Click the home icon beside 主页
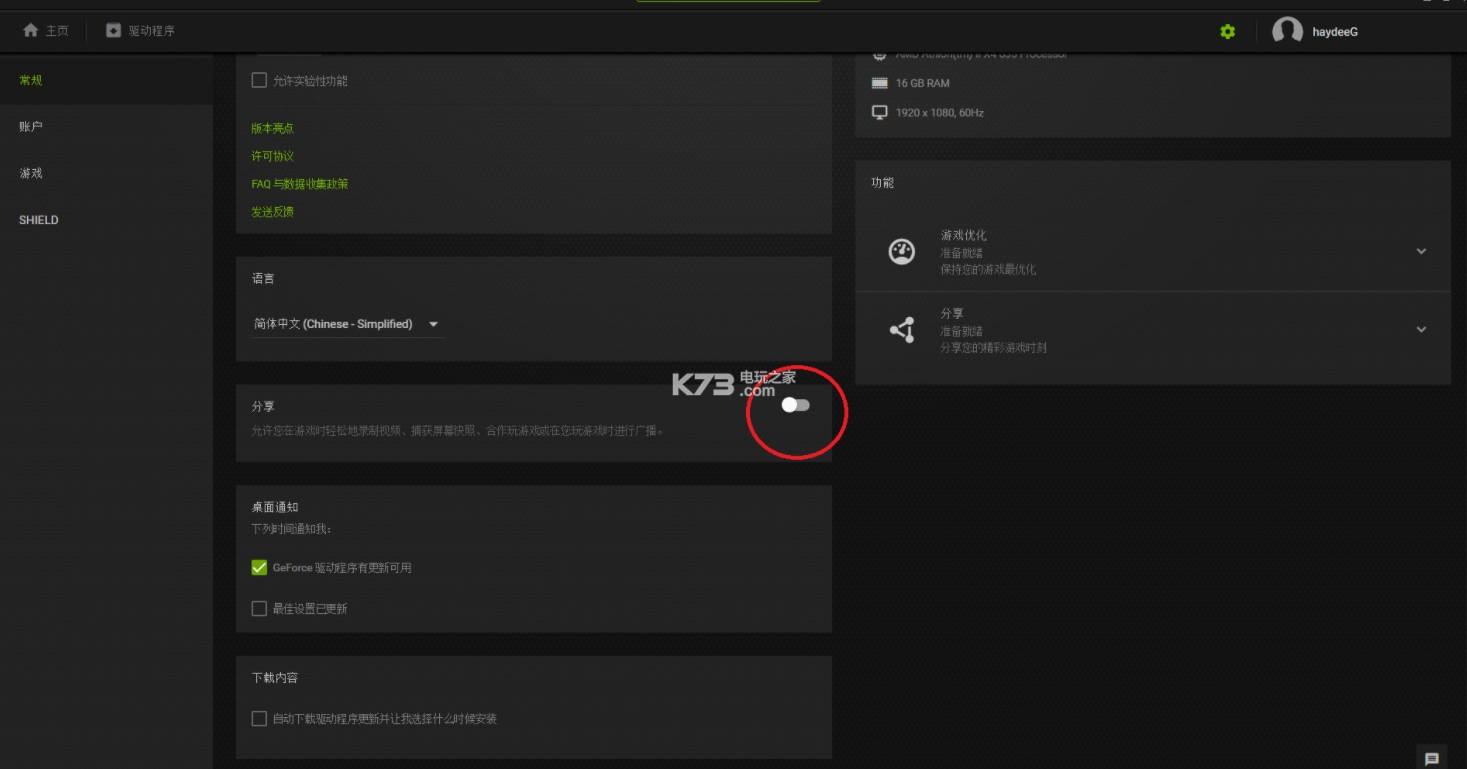This screenshot has height=769, width=1467. coord(31,31)
